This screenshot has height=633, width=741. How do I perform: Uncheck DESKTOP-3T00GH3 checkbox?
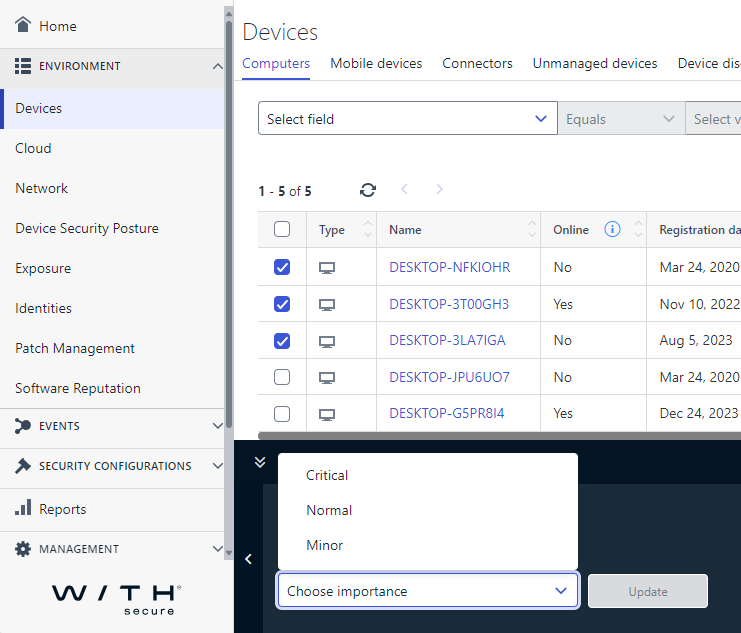[x=282, y=304]
